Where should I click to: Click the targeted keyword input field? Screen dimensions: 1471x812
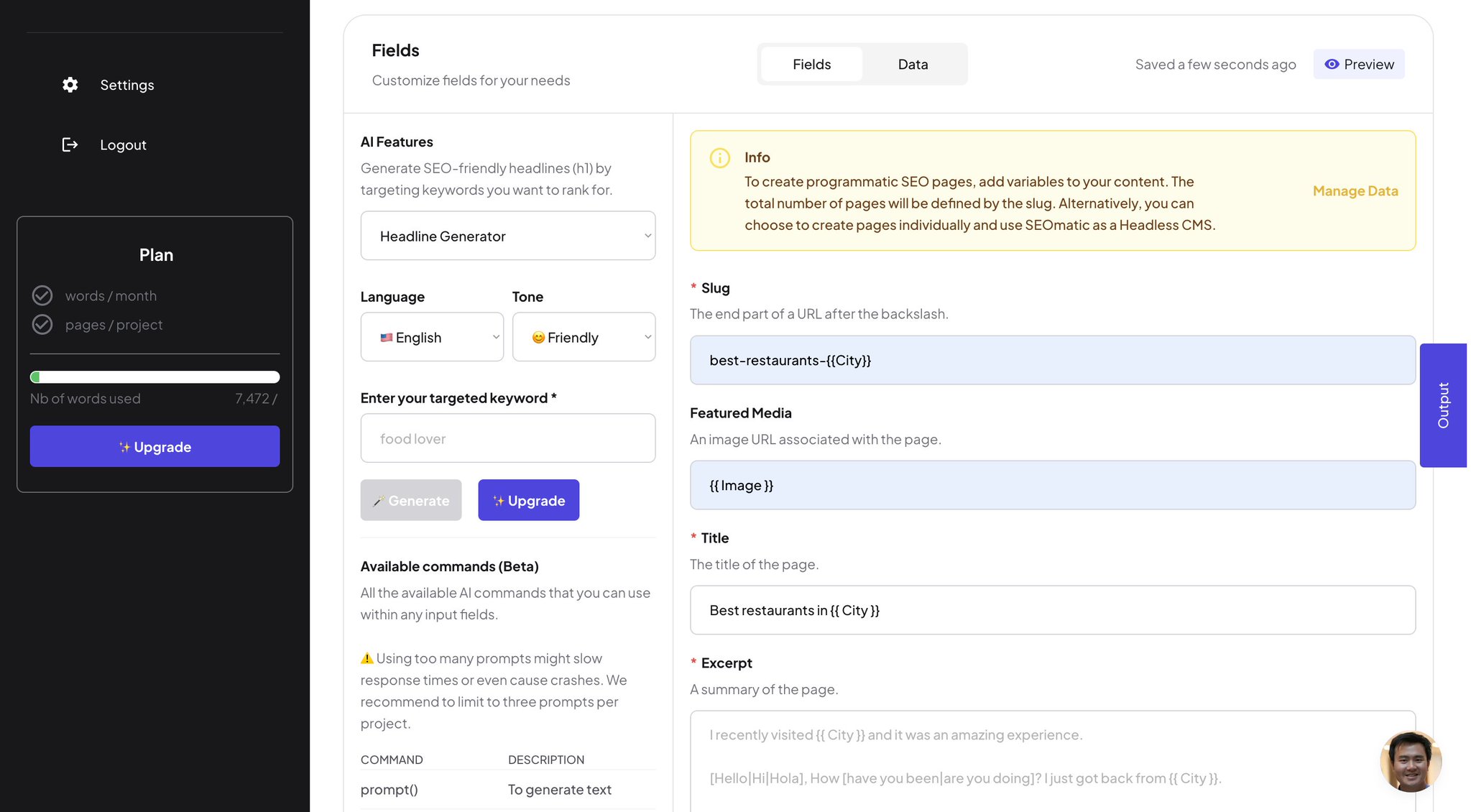pos(508,438)
